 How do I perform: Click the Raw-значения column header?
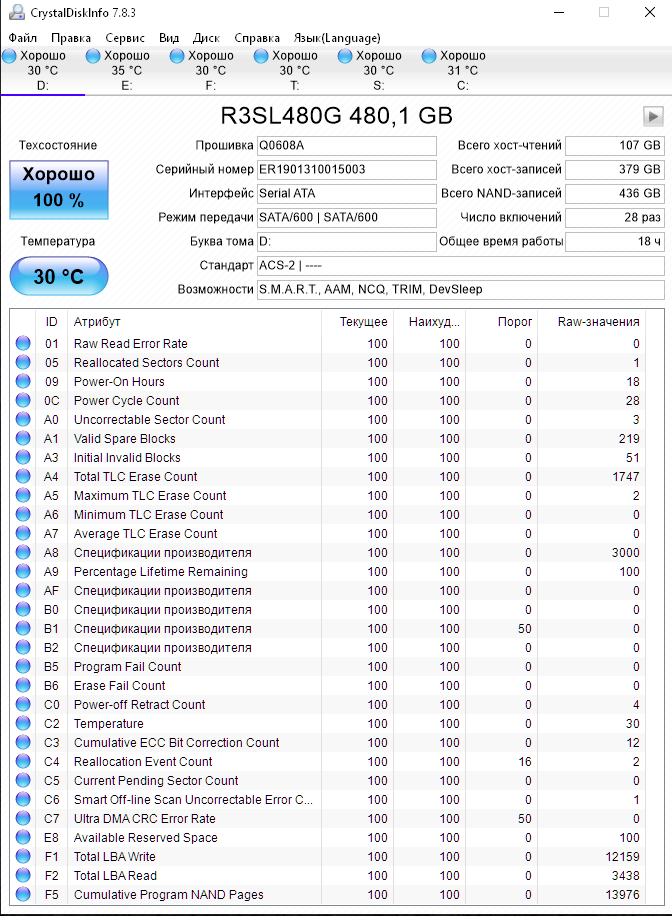point(598,322)
